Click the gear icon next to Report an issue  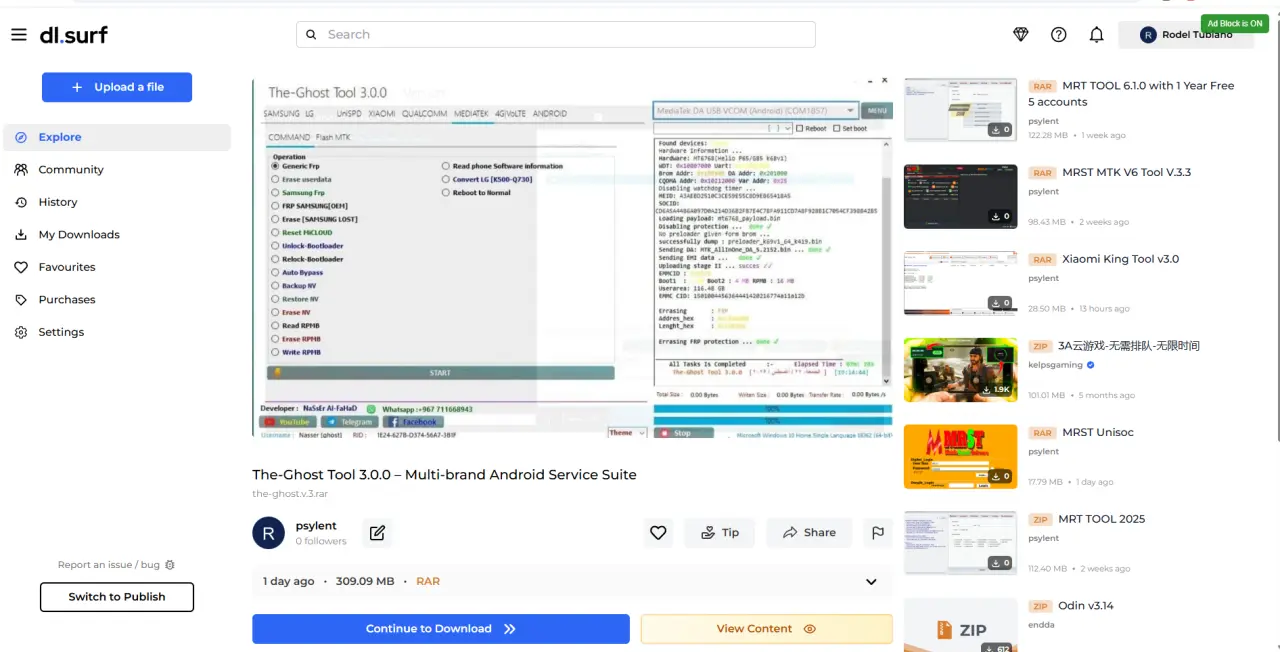point(170,565)
